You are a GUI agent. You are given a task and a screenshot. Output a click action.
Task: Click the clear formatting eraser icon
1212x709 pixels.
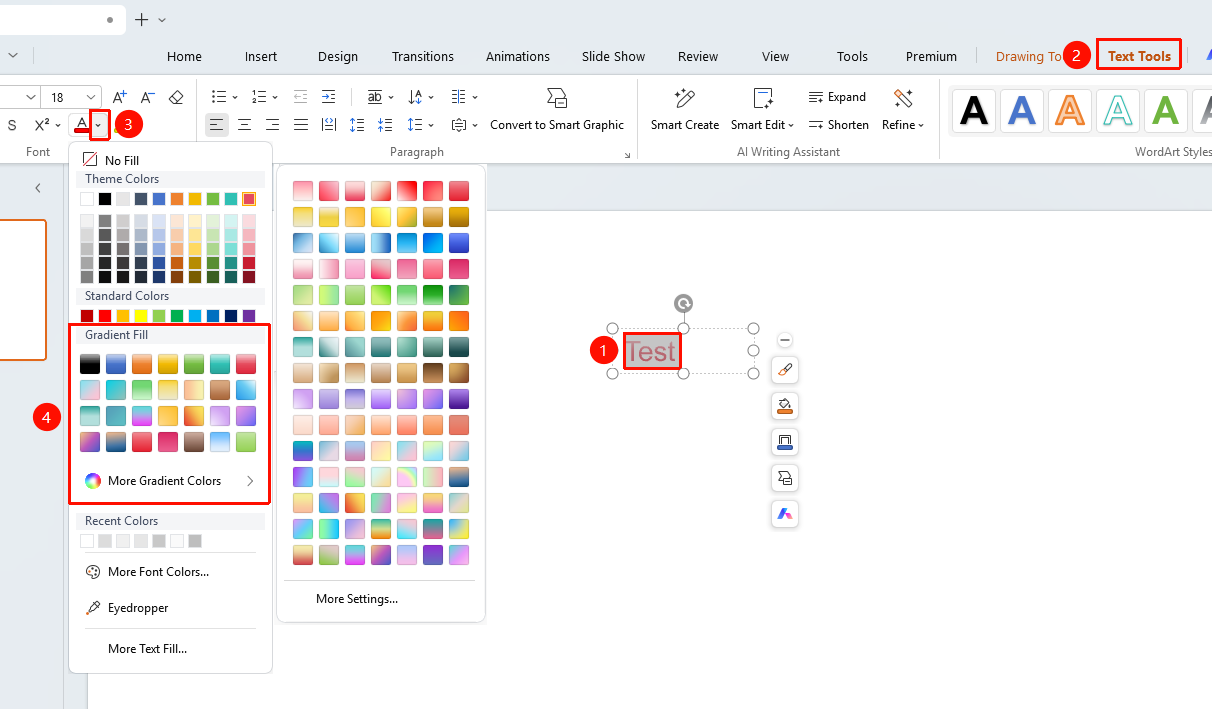coord(176,97)
